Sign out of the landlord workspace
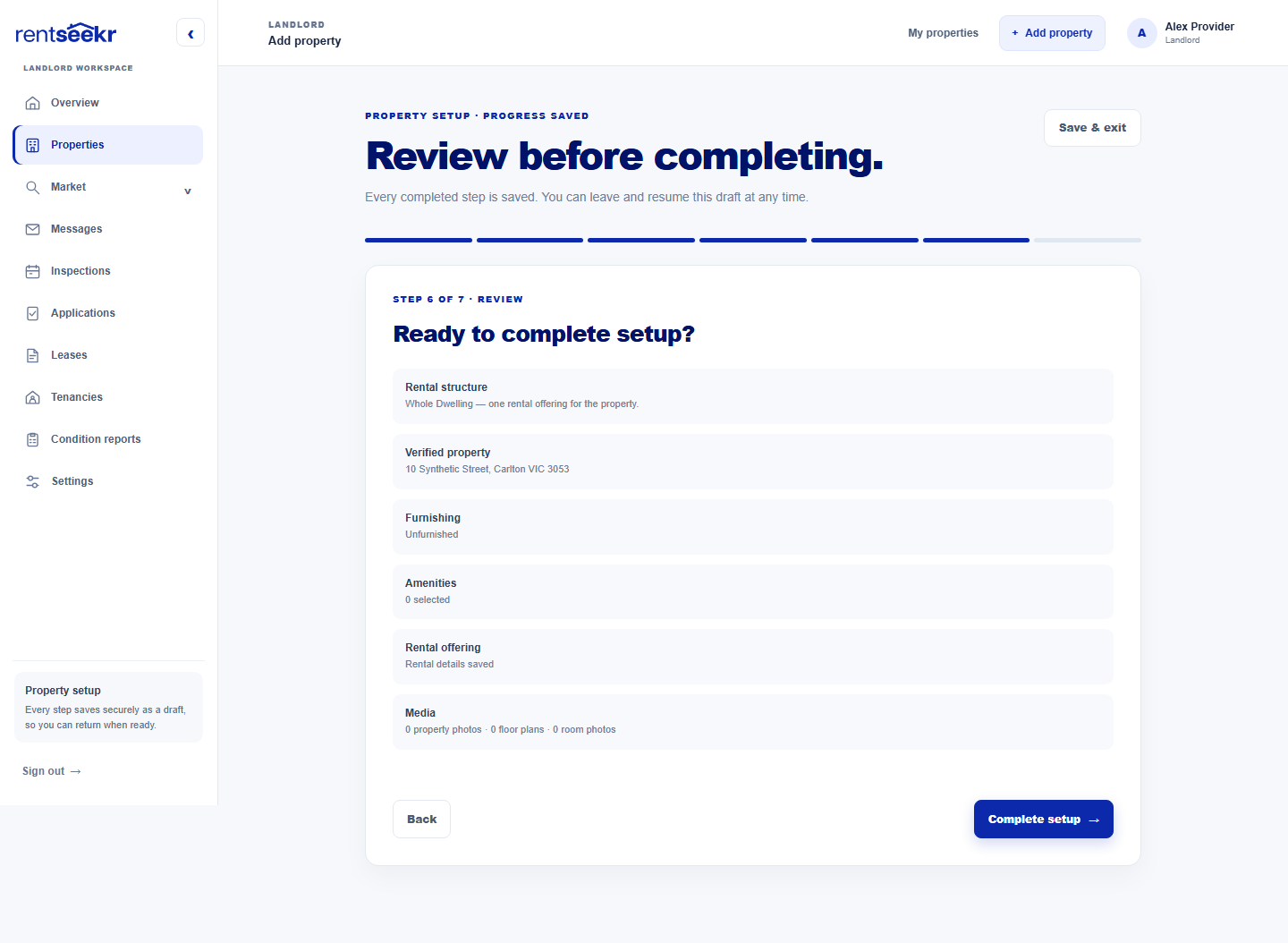 point(52,771)
